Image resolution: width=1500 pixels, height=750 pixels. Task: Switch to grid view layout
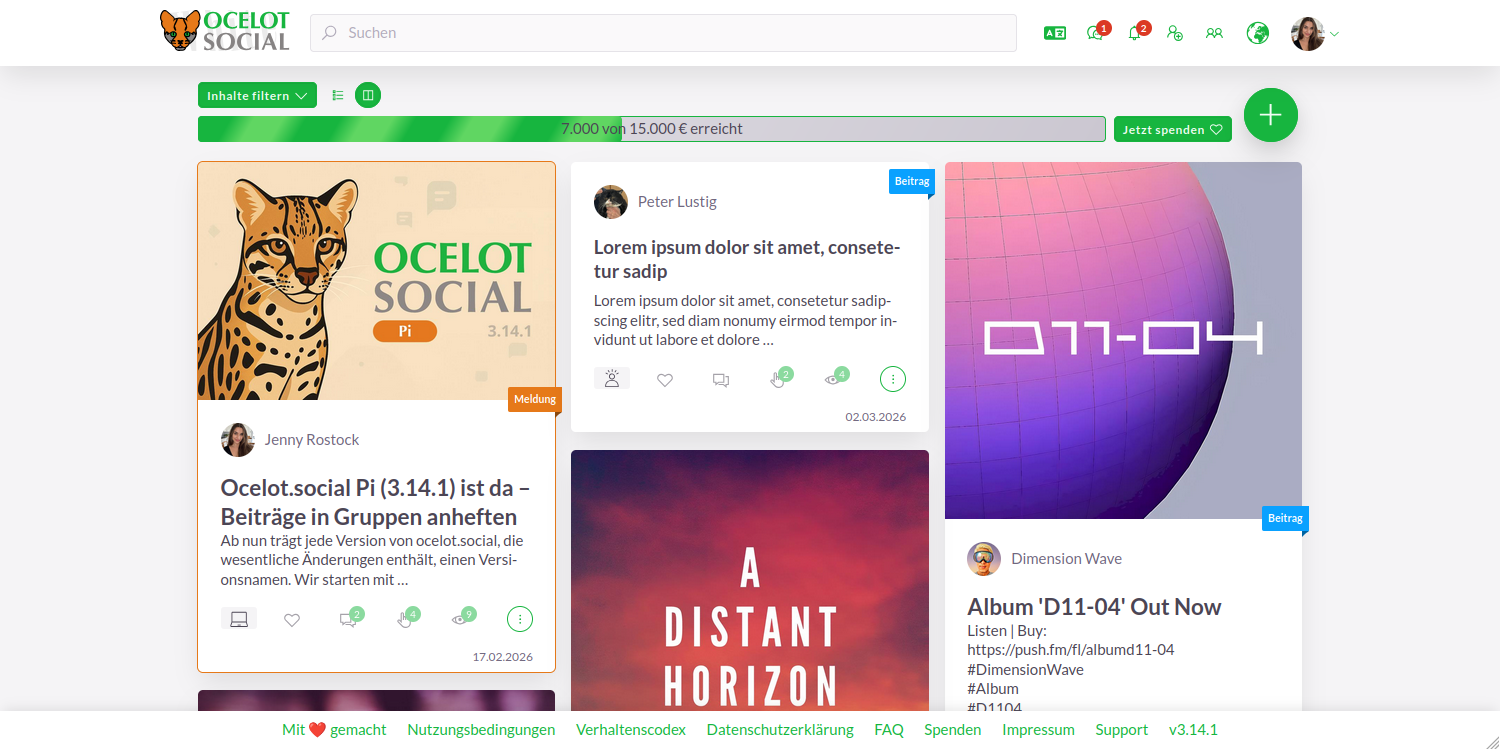pos(367,94)
